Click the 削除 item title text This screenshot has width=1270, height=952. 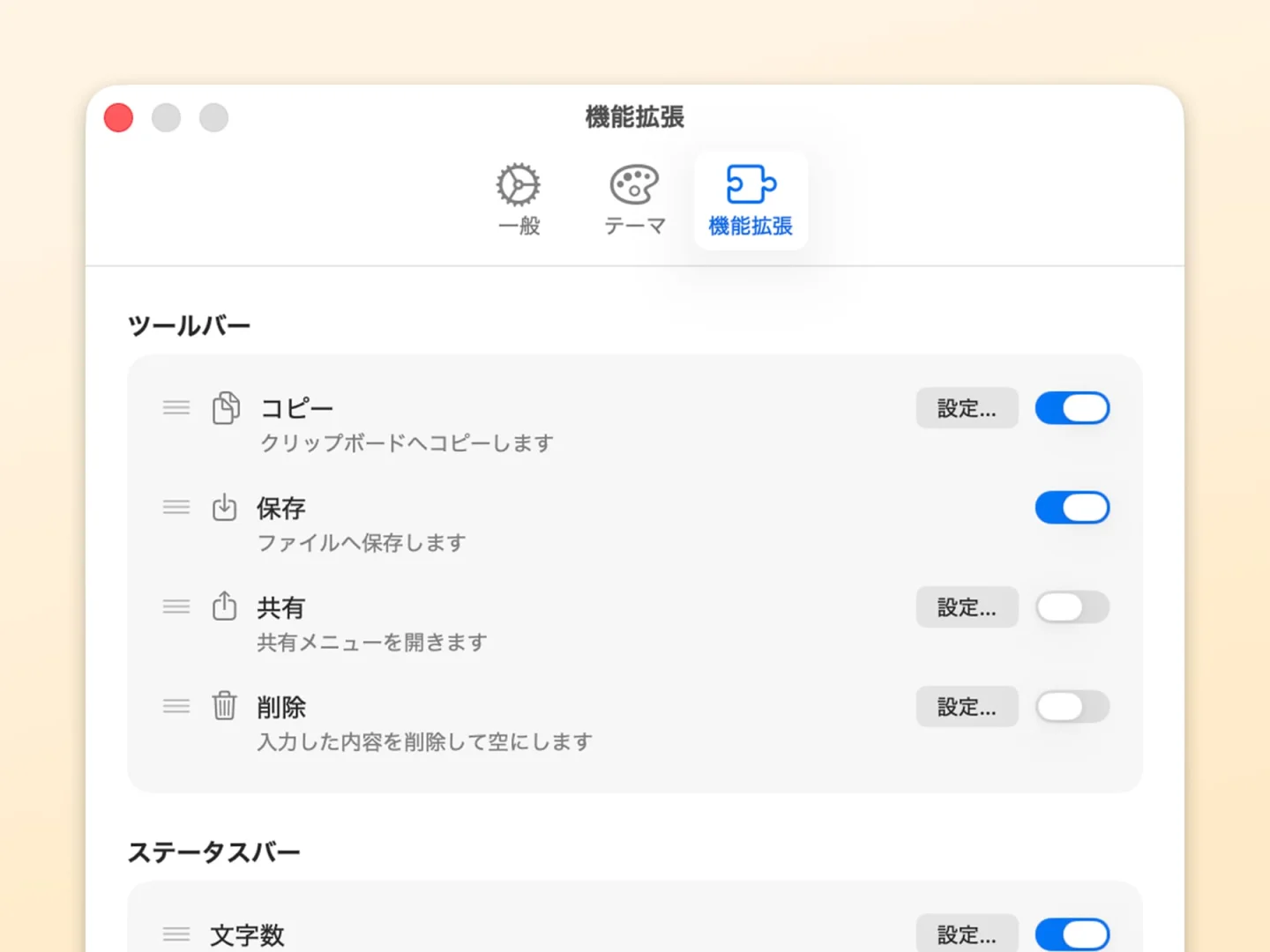coord(281,707)
